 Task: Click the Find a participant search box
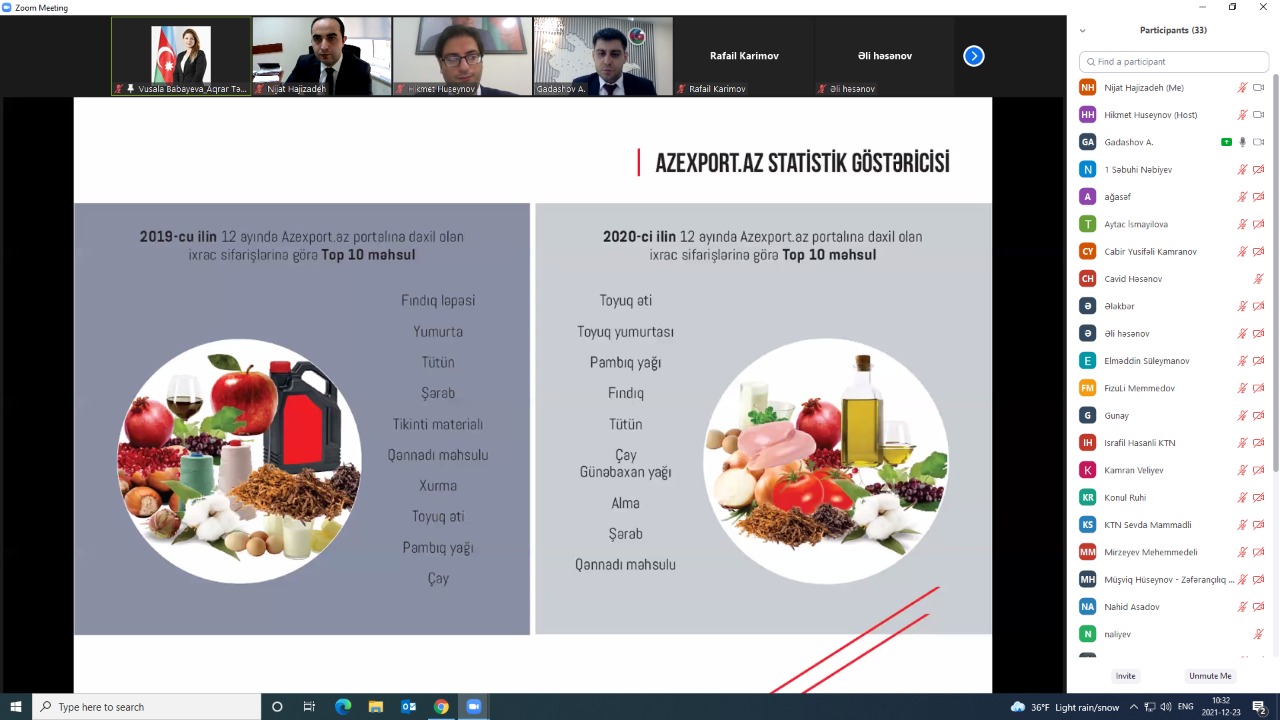click(x=1174, y=62)
